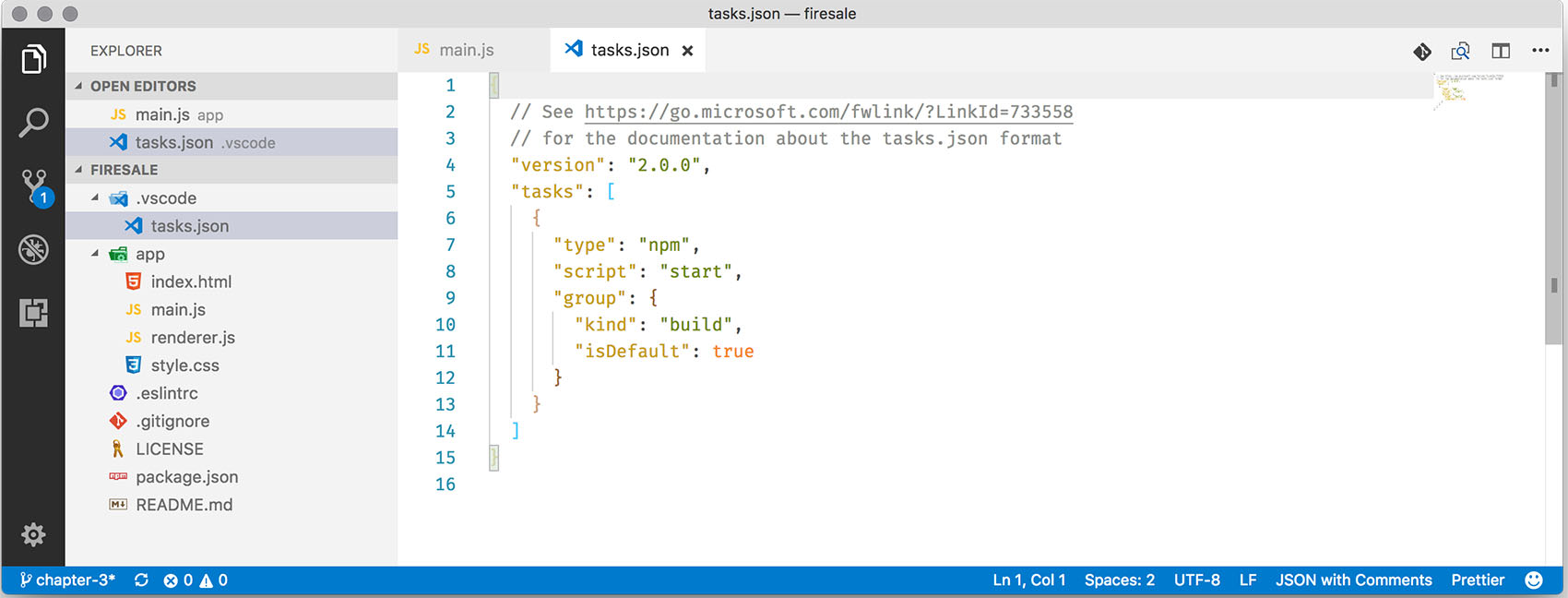Open the Explorer view in activity bar
The image size is (1568, 598).
pos(33,59)
